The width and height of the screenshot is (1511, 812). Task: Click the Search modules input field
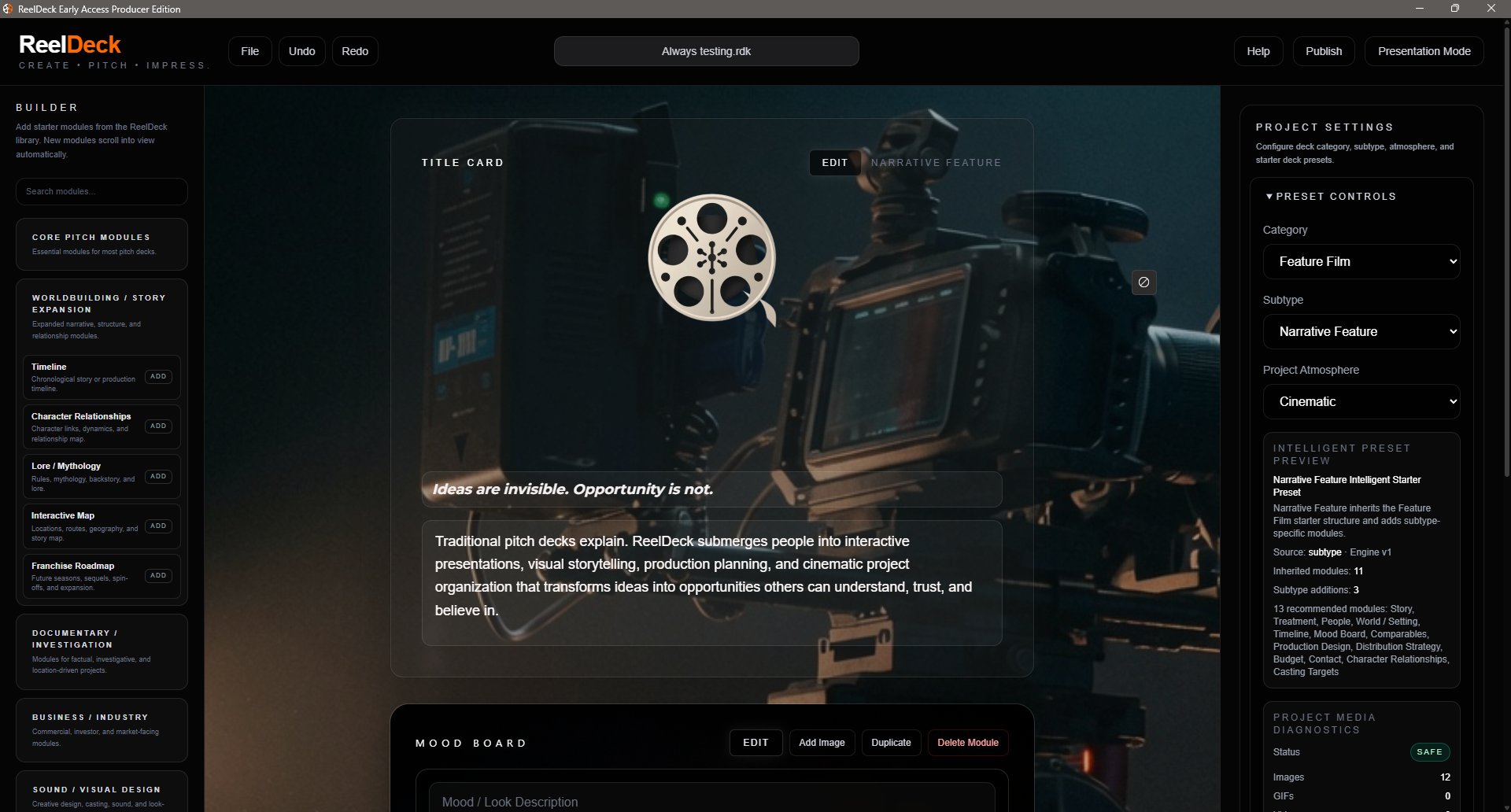(102, 191)
